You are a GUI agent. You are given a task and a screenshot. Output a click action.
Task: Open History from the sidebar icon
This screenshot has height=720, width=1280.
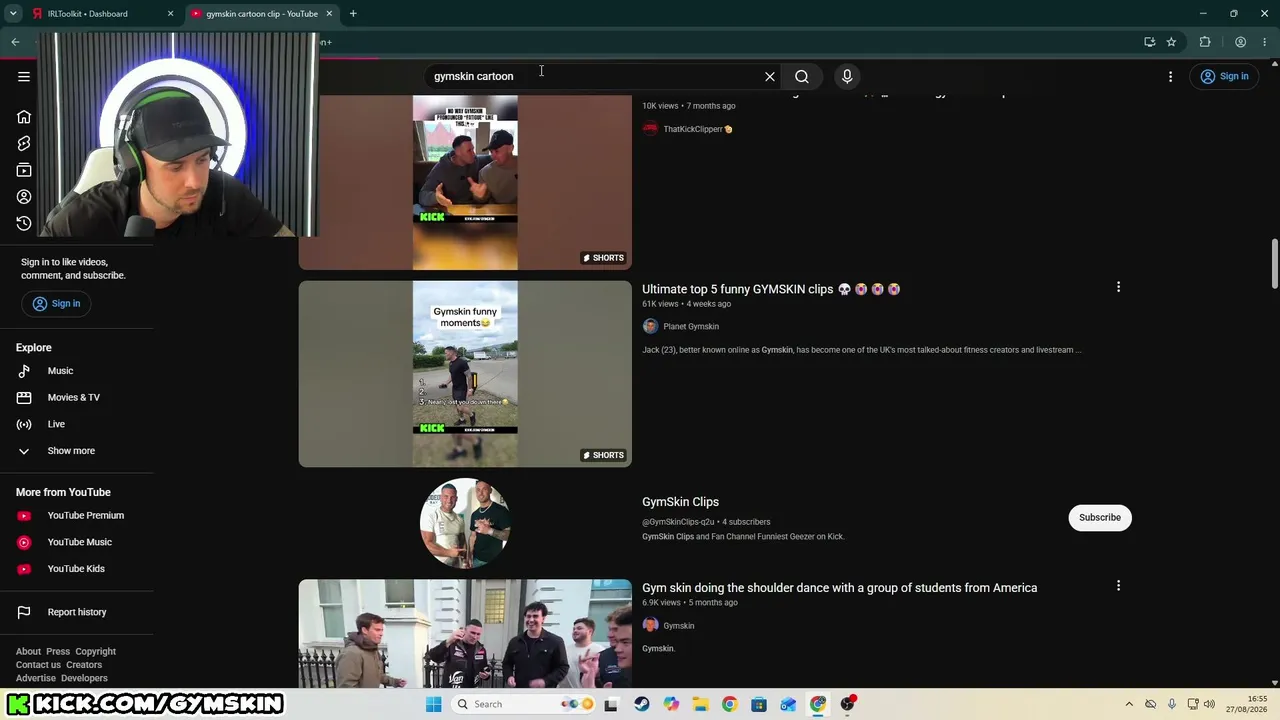tap(24, 223)
